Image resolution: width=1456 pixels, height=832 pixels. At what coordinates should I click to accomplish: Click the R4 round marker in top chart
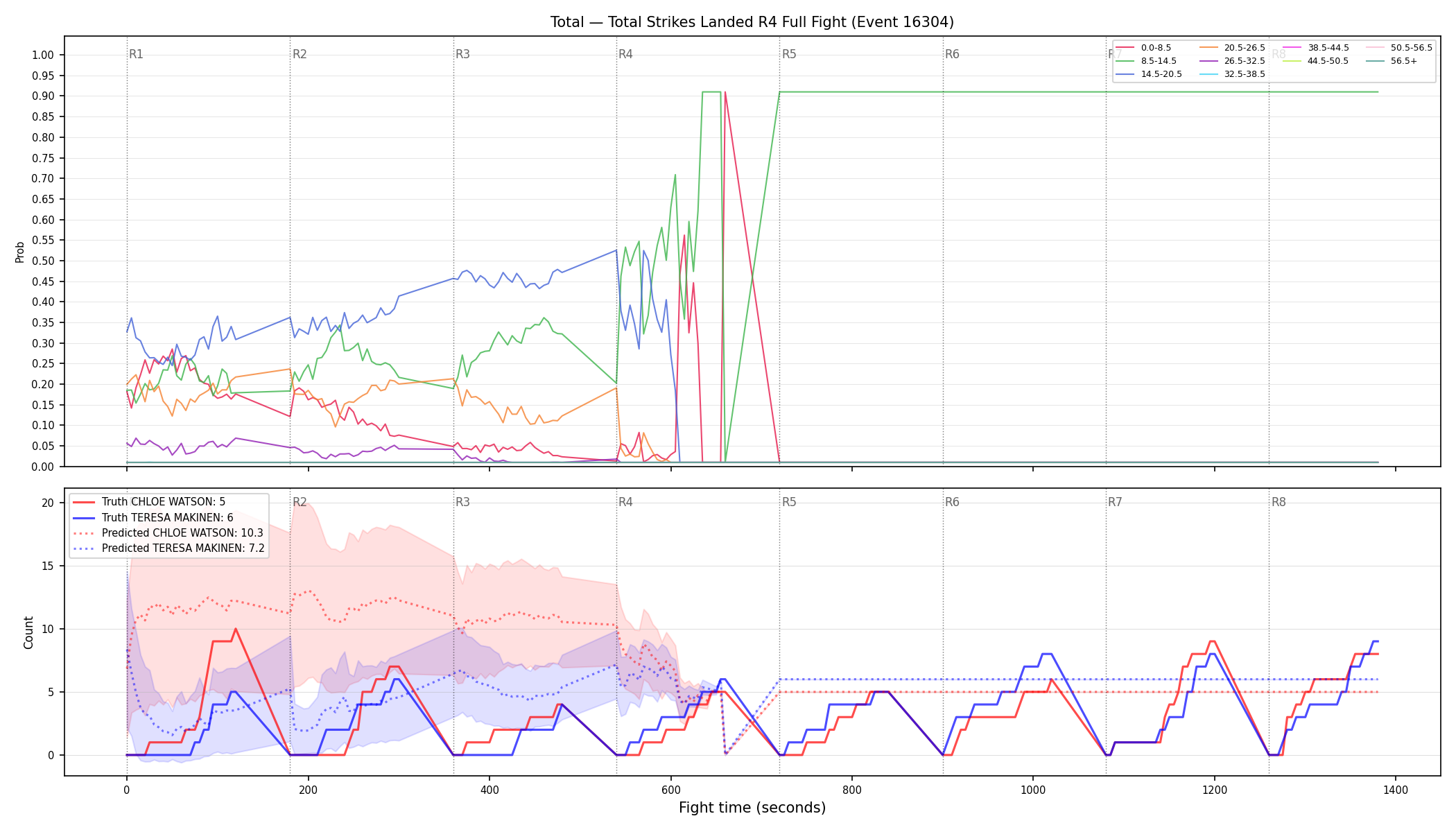point(625,54)
